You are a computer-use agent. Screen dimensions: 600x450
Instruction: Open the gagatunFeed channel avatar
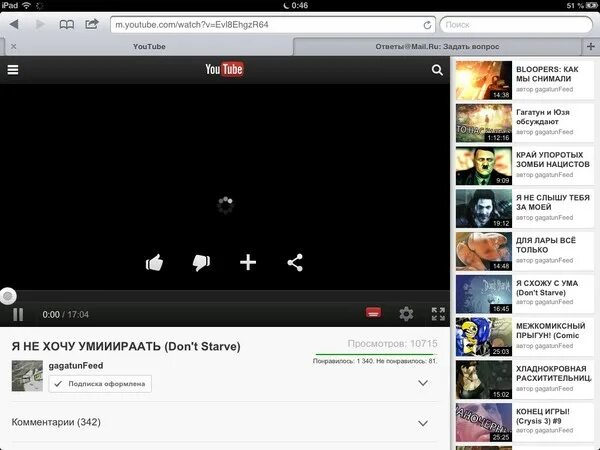(x=27, y=376)
